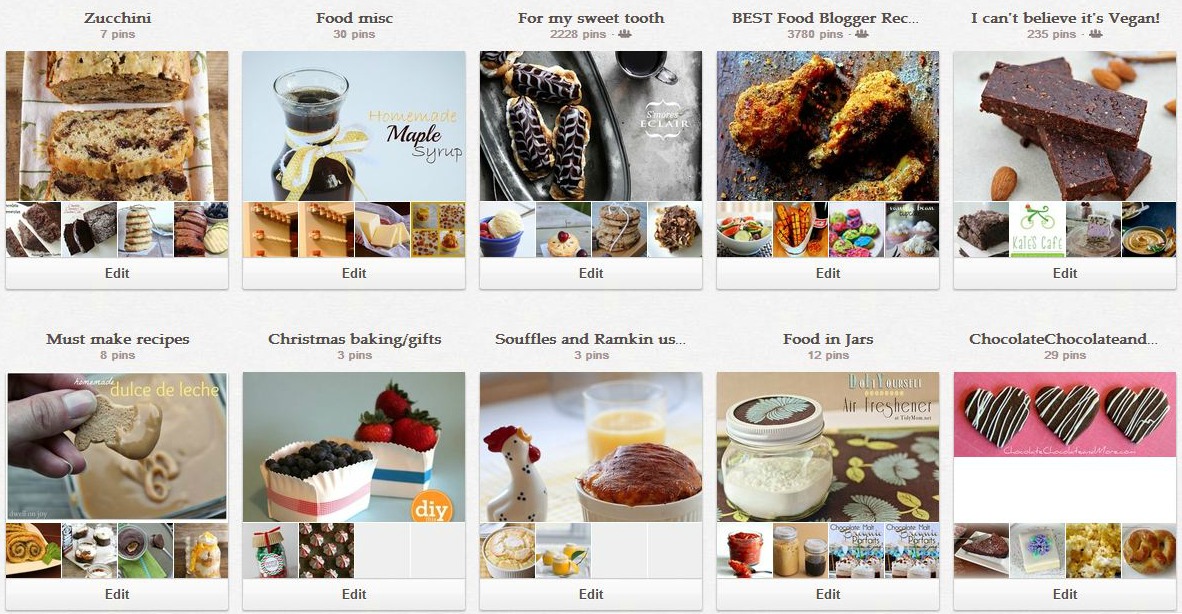The height and width of the screenshot is (614, 1182).
Task: Open the I can't believe it's Vegan! title
Action: (x=1065, y=18)
